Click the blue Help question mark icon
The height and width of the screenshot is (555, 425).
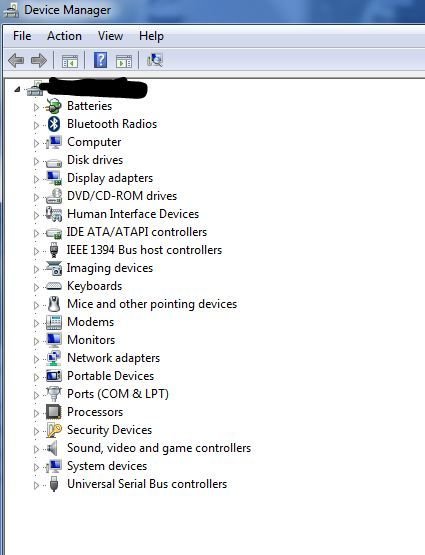(100, 60)
